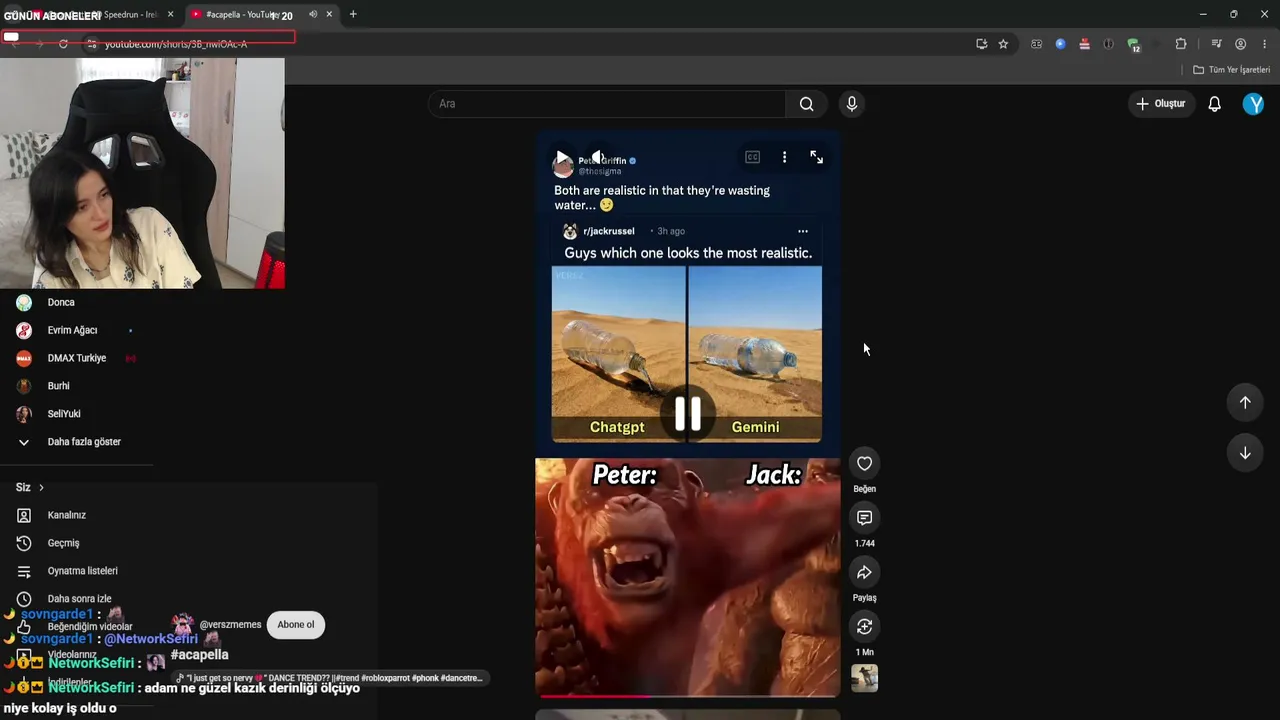This screenshot has height=720, width=1280.
Task: Mute the audio-playing tab speaker icon
Action: click(x=313, y=15)
